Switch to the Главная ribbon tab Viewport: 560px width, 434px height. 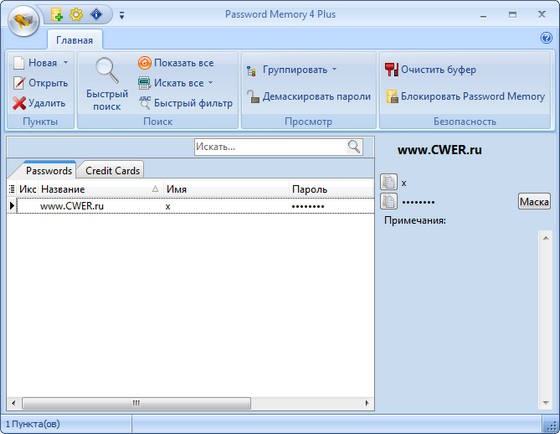pos(74,40)
